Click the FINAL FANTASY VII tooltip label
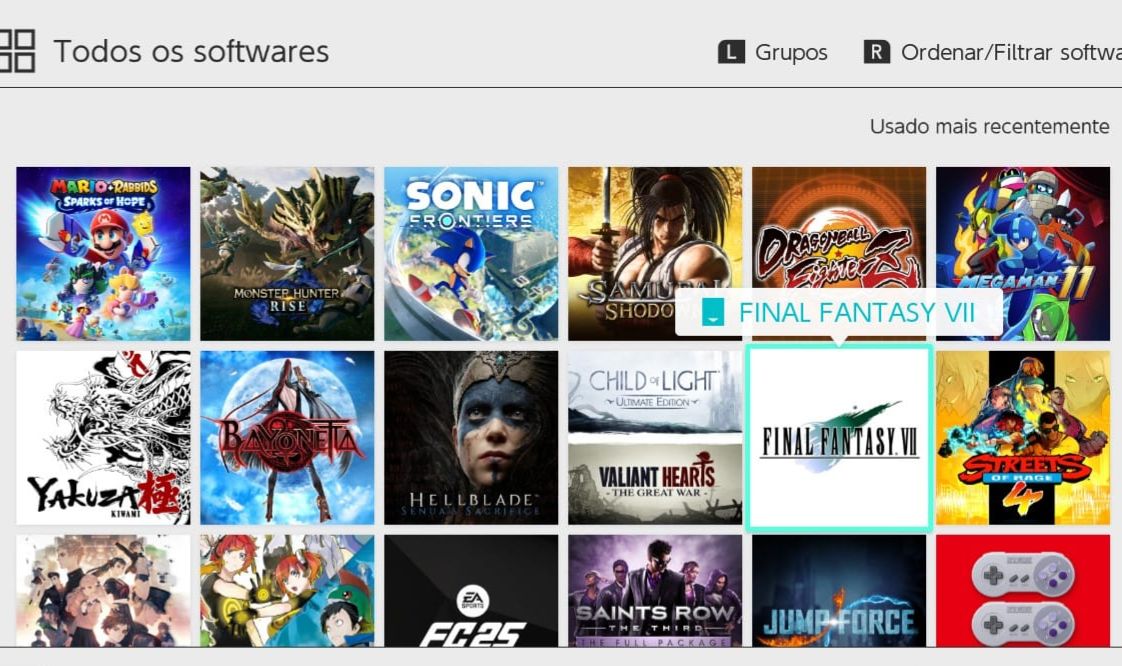The width and height of the screenshot is (1122, 666). click(857, 313)
